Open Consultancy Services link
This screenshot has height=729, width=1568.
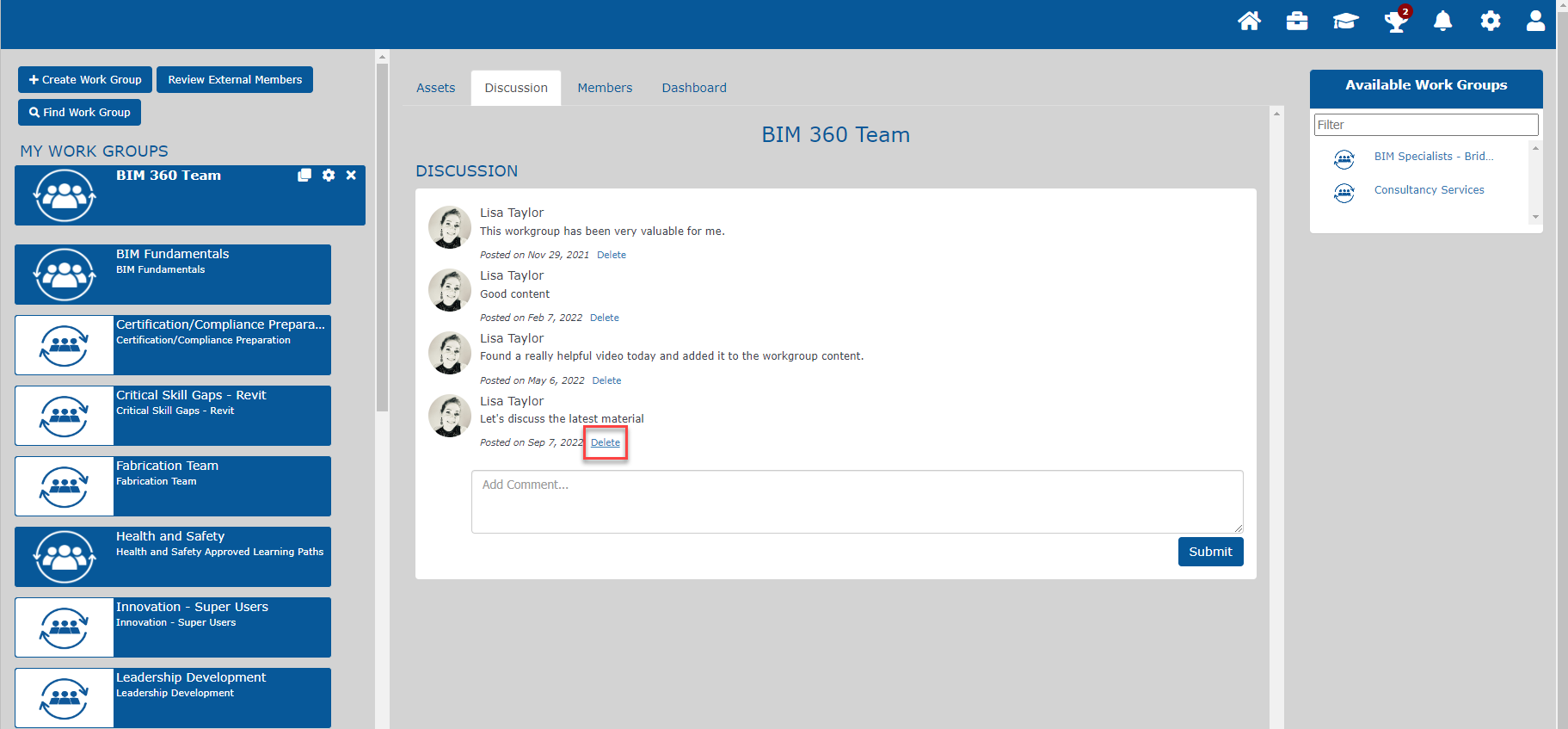(x=1429, y=189)
